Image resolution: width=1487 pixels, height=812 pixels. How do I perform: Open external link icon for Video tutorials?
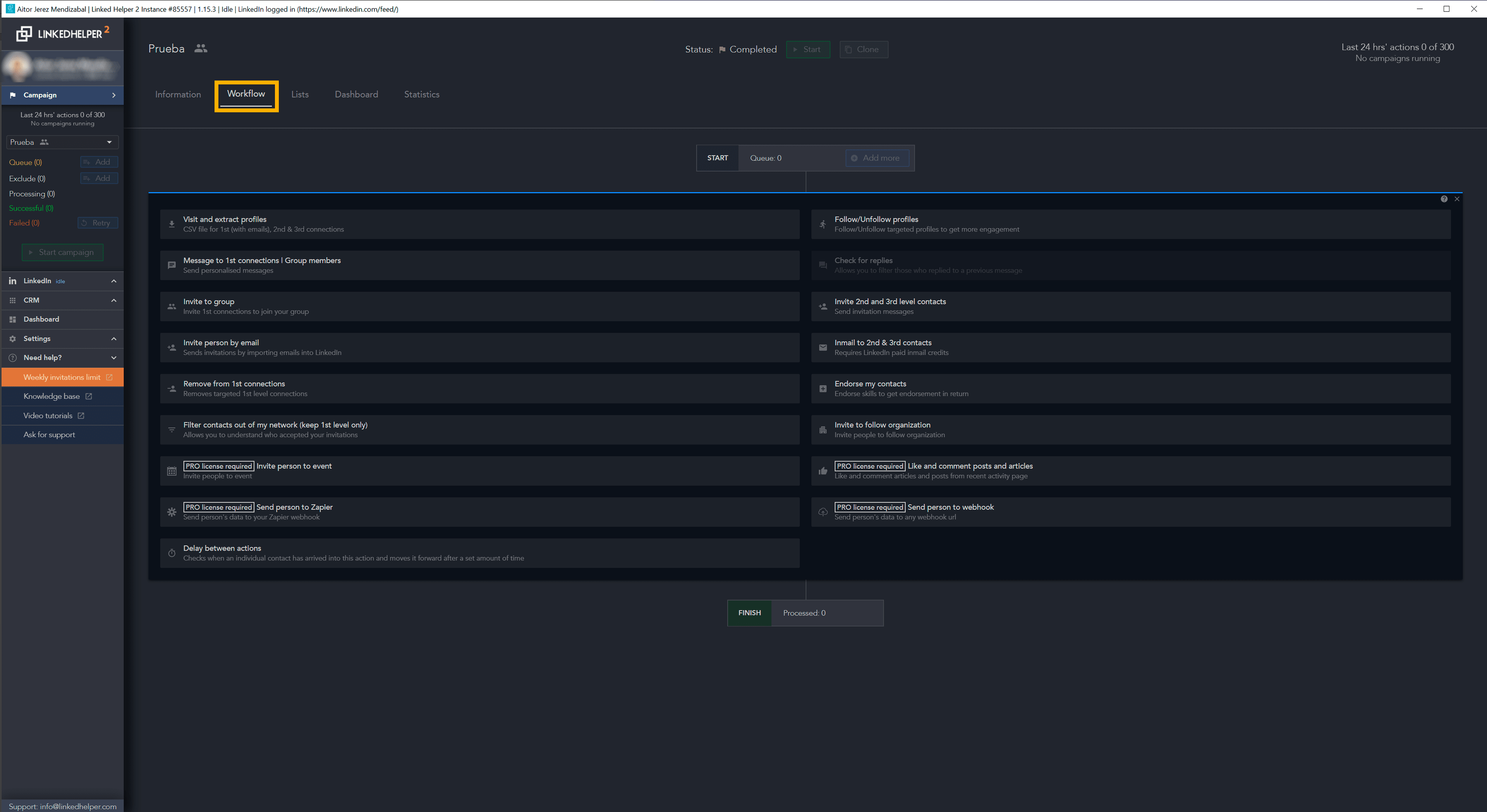tap(81, 415)
